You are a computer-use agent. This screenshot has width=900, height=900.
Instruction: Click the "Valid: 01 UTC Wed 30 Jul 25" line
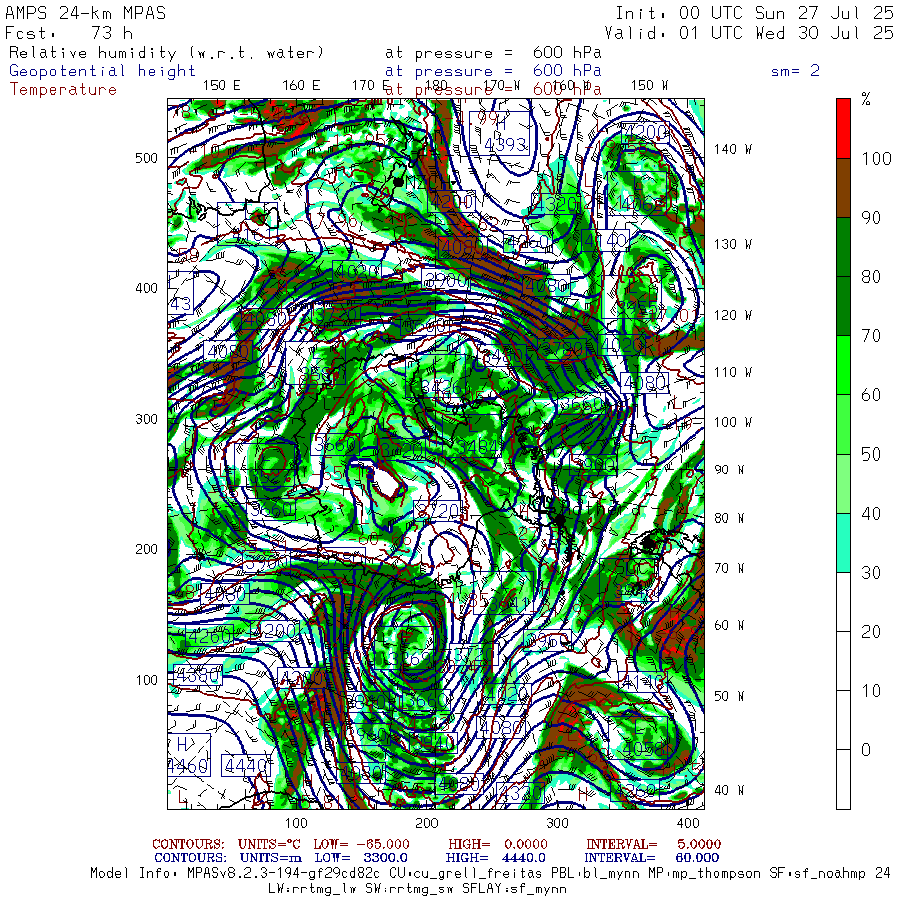748,33
